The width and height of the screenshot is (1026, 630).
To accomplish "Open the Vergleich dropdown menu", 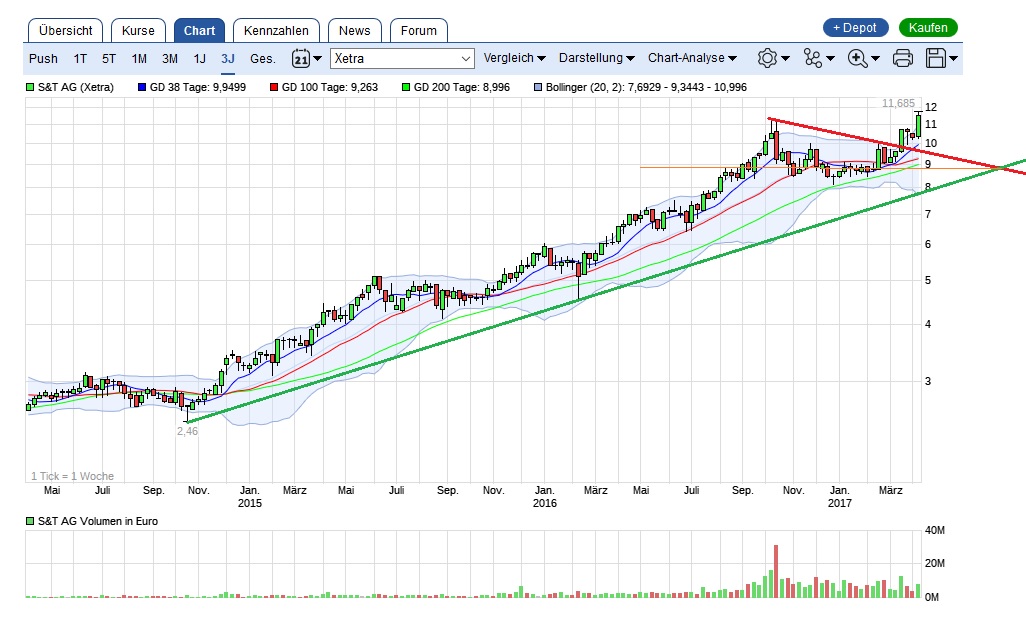I will pos(514,58).
